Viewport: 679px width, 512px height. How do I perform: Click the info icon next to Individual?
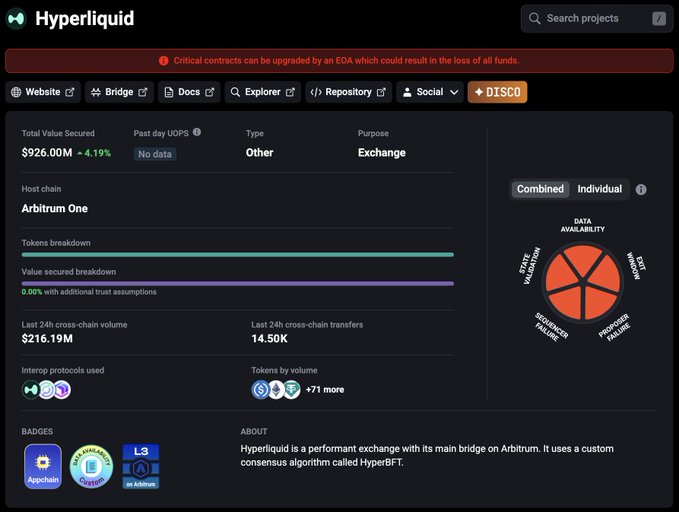pyautogui.click(x=641, y=190)
